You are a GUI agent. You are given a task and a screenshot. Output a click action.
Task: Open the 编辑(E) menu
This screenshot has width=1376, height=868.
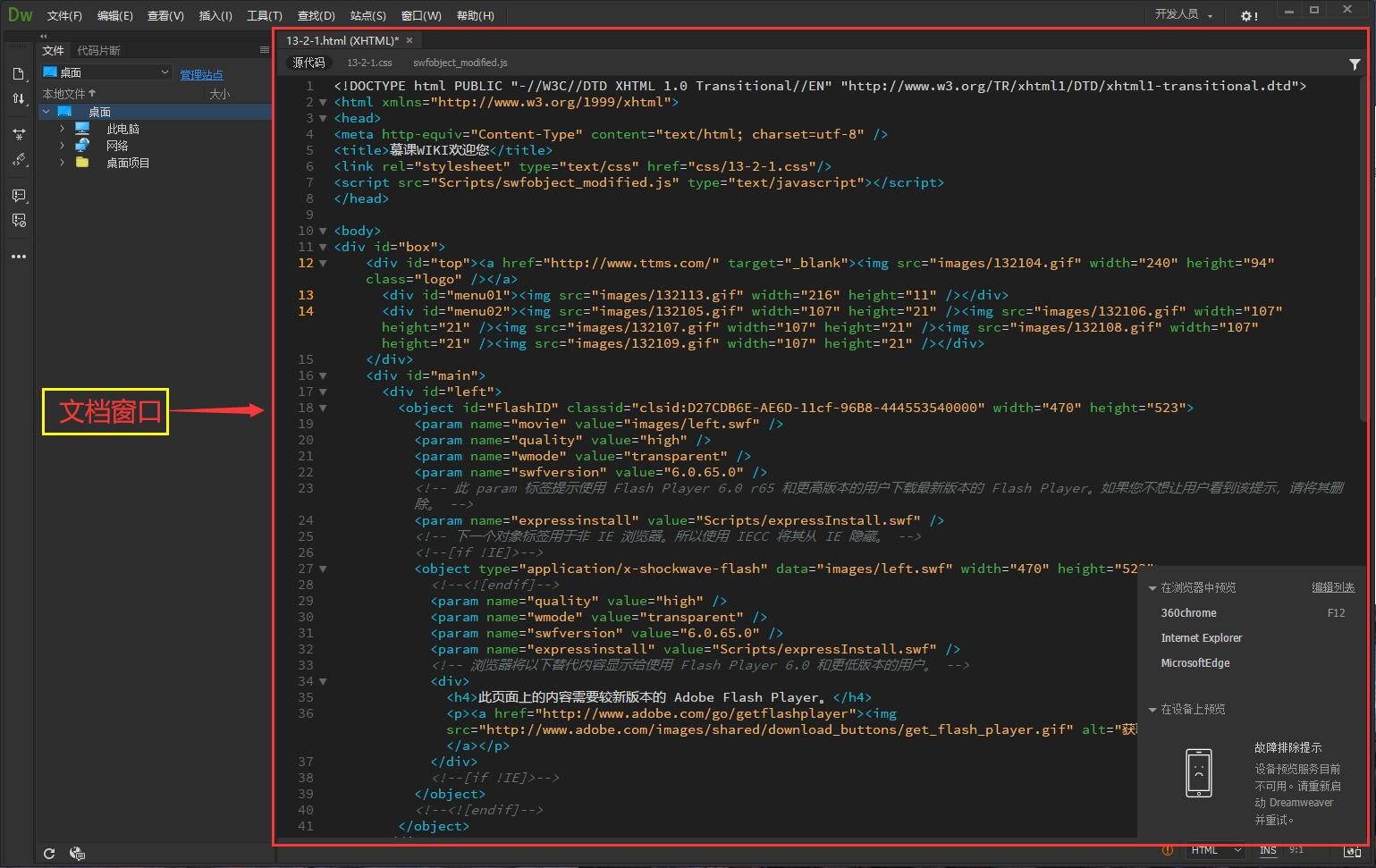point(114,15)
